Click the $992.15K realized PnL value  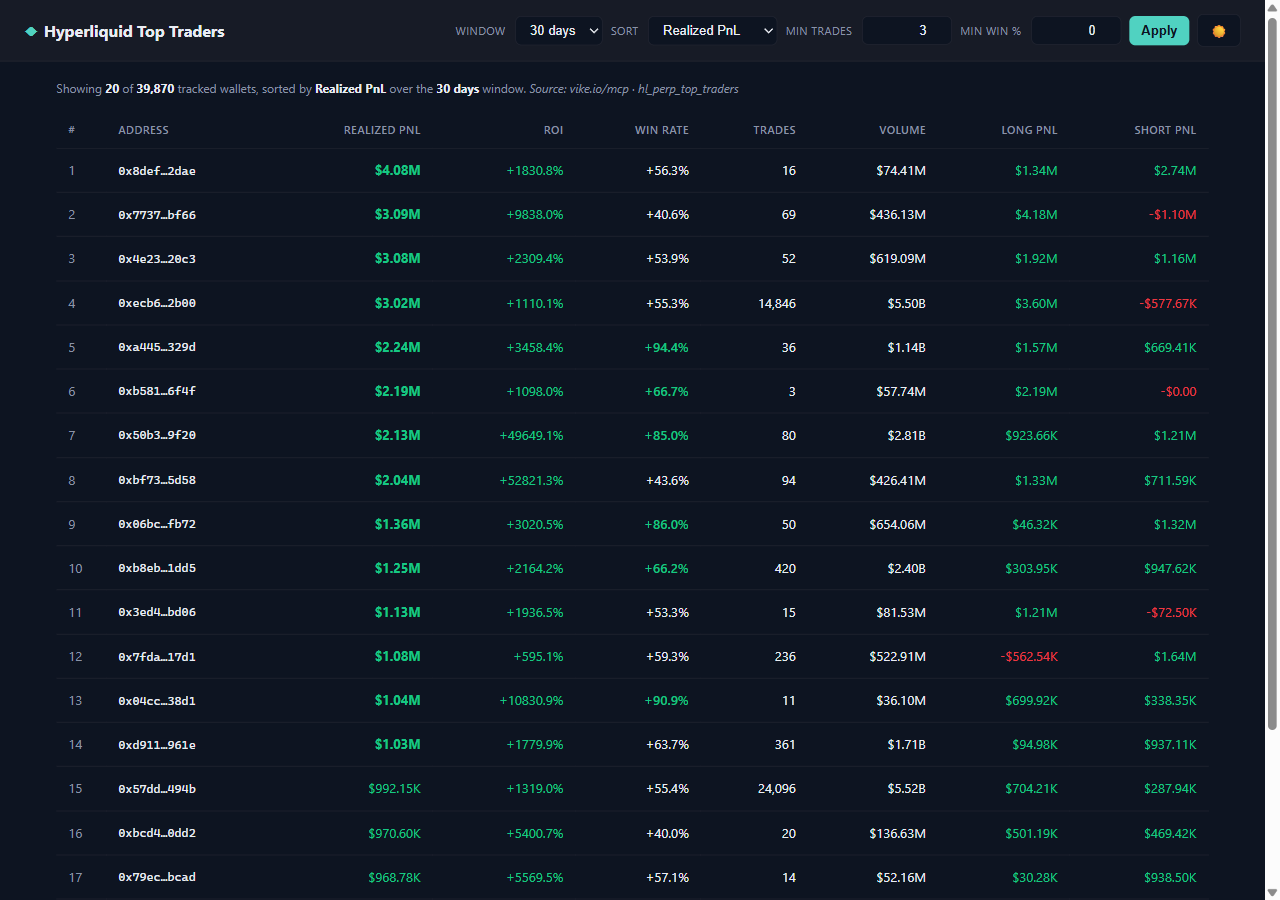pyautogui.click(x=395, y=789)
